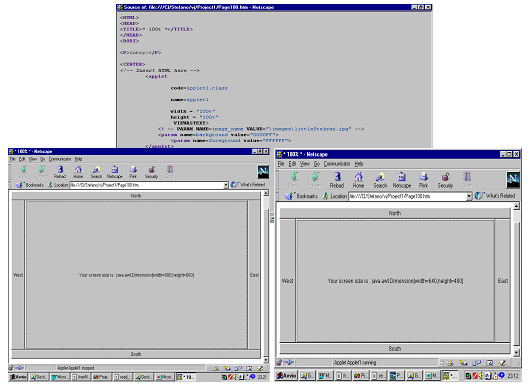
Task: Click clock showing 23:12 in system tray
Action: pos(512,375)
